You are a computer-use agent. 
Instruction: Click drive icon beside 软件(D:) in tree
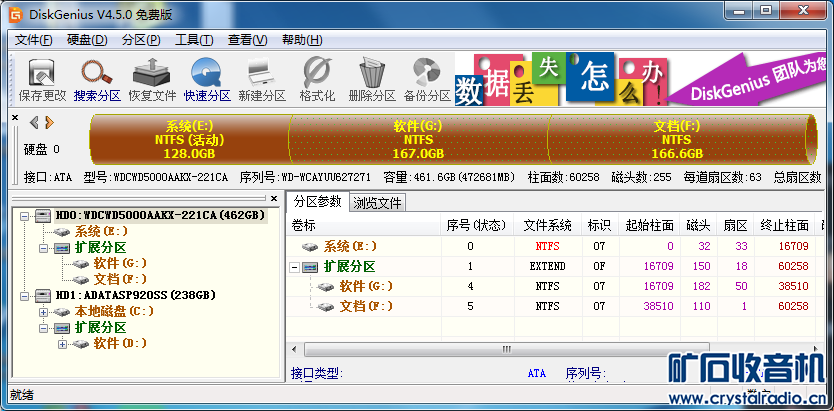coord(81,343)
